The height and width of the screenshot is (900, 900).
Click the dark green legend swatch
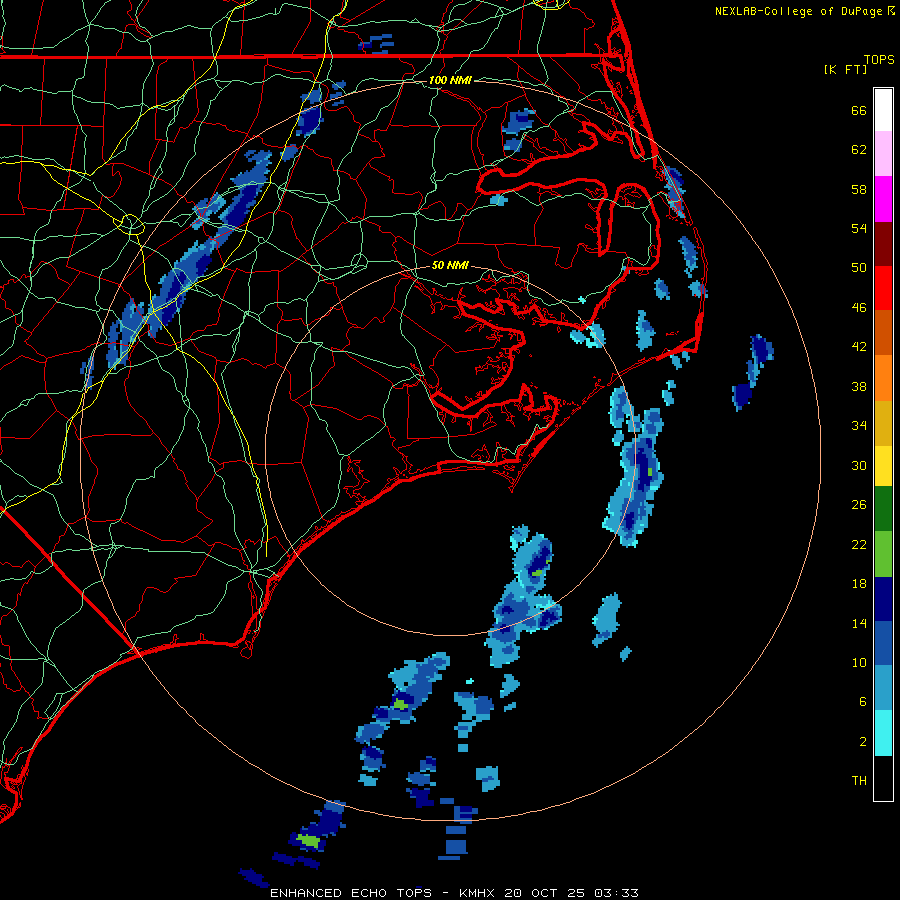(x=883, y=509)
